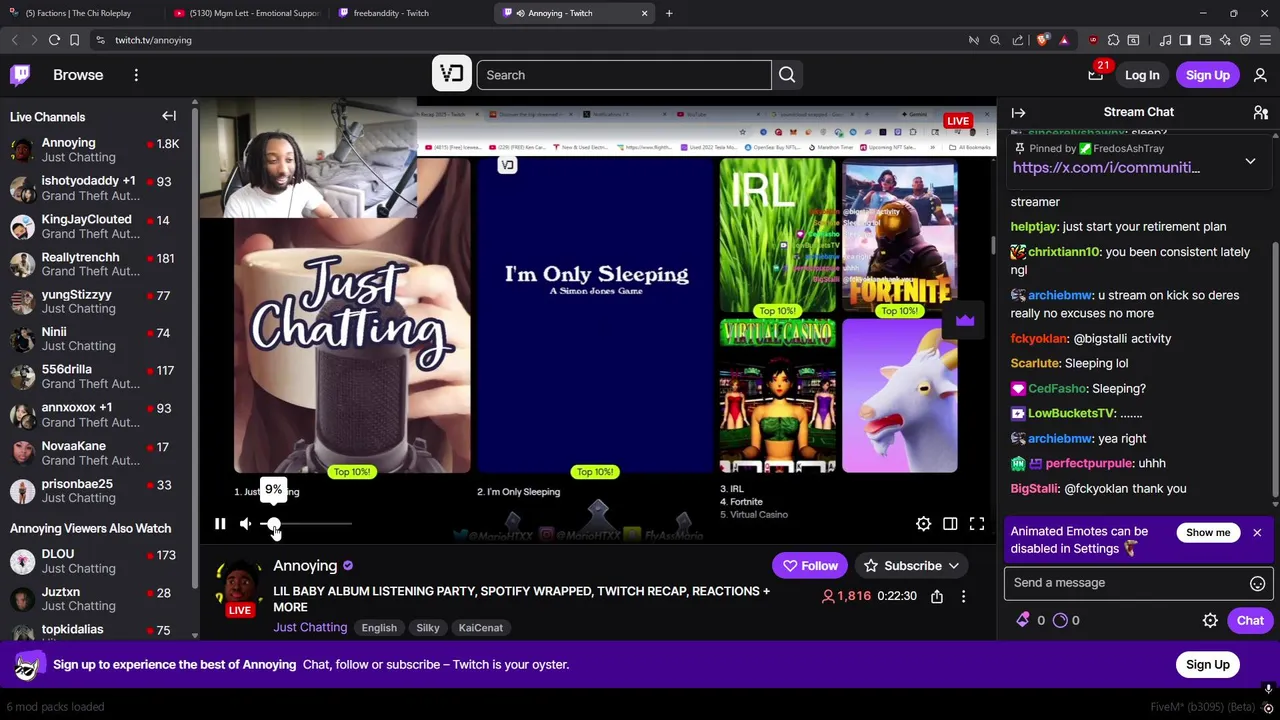Screen dimensions: 1280x720
Task: Click the Twitch logo home icon
Action: (x=20, y=75)
